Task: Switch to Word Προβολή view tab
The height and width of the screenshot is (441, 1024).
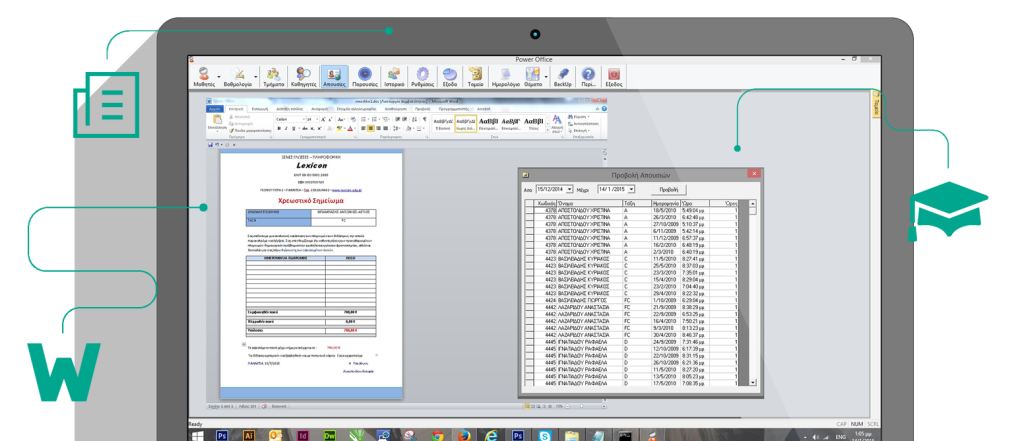Action: click(423, 109)
